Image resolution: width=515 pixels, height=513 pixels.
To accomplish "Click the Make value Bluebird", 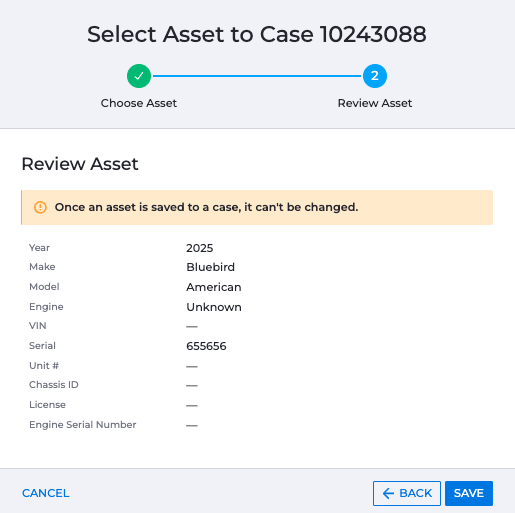I will pyautogui.click(x=210, y=267).
